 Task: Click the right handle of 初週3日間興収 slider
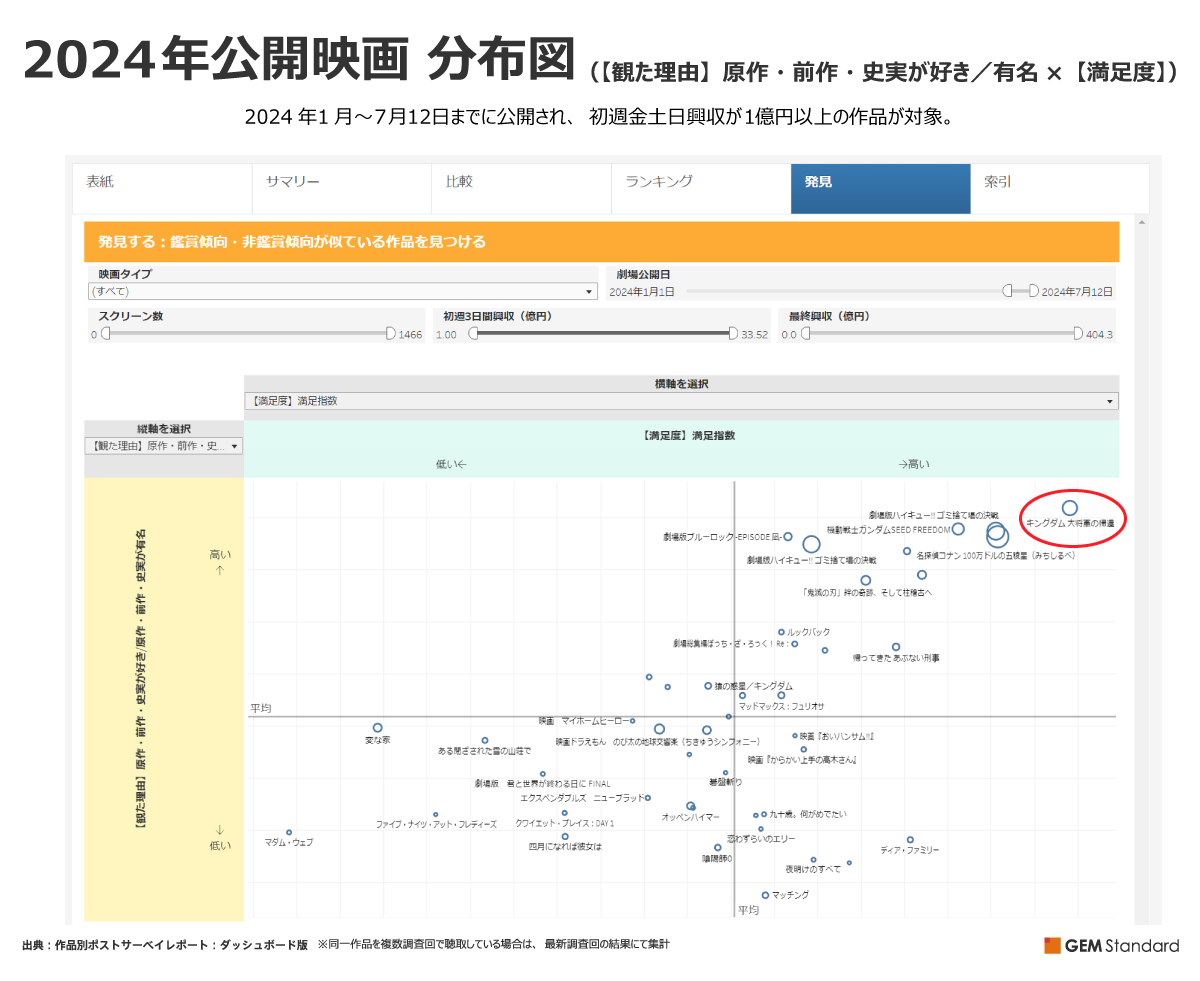point(733,334)
